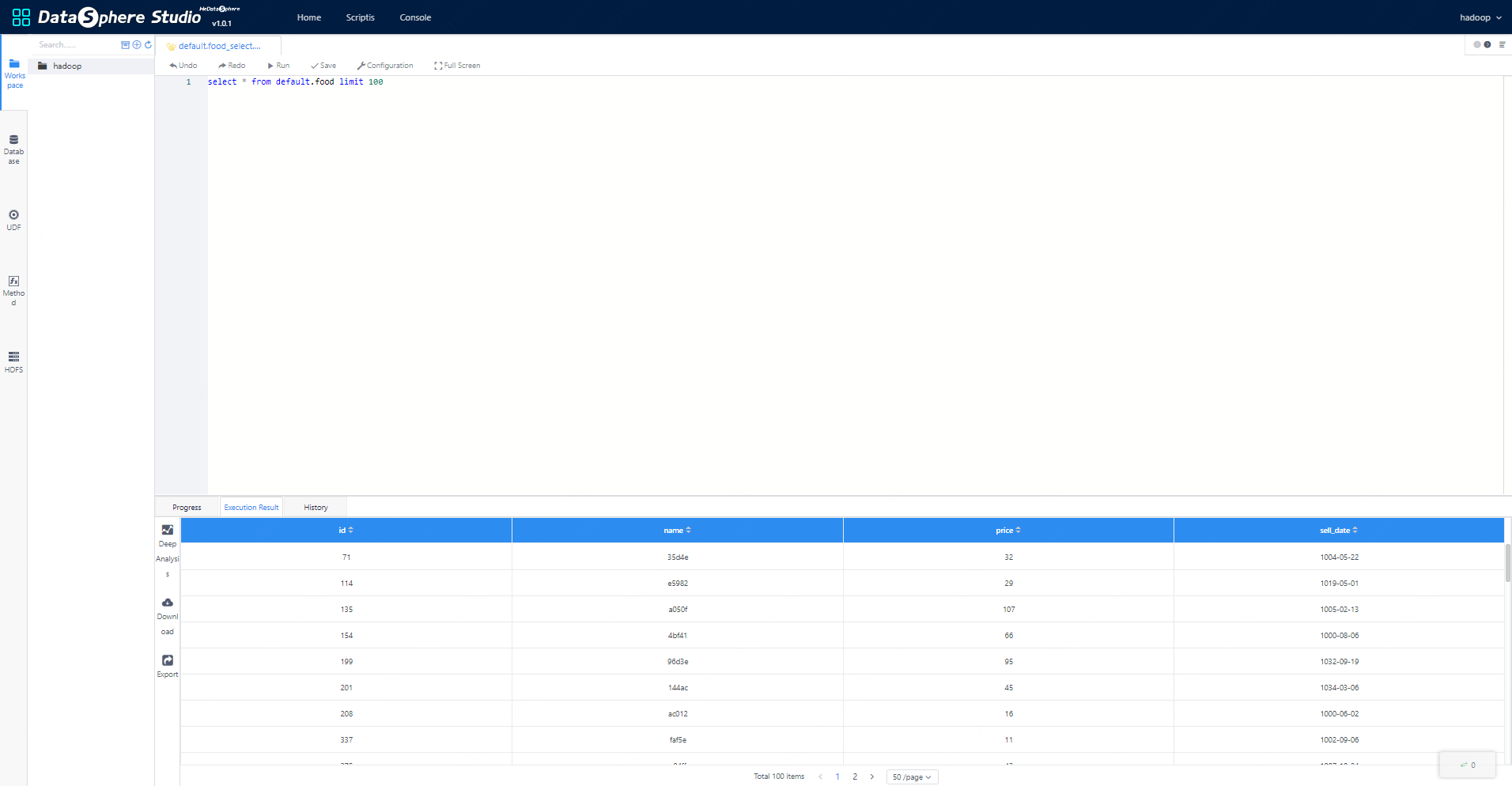Click the Download results icon
This screenshot has height=786, width=1512.
168,603
